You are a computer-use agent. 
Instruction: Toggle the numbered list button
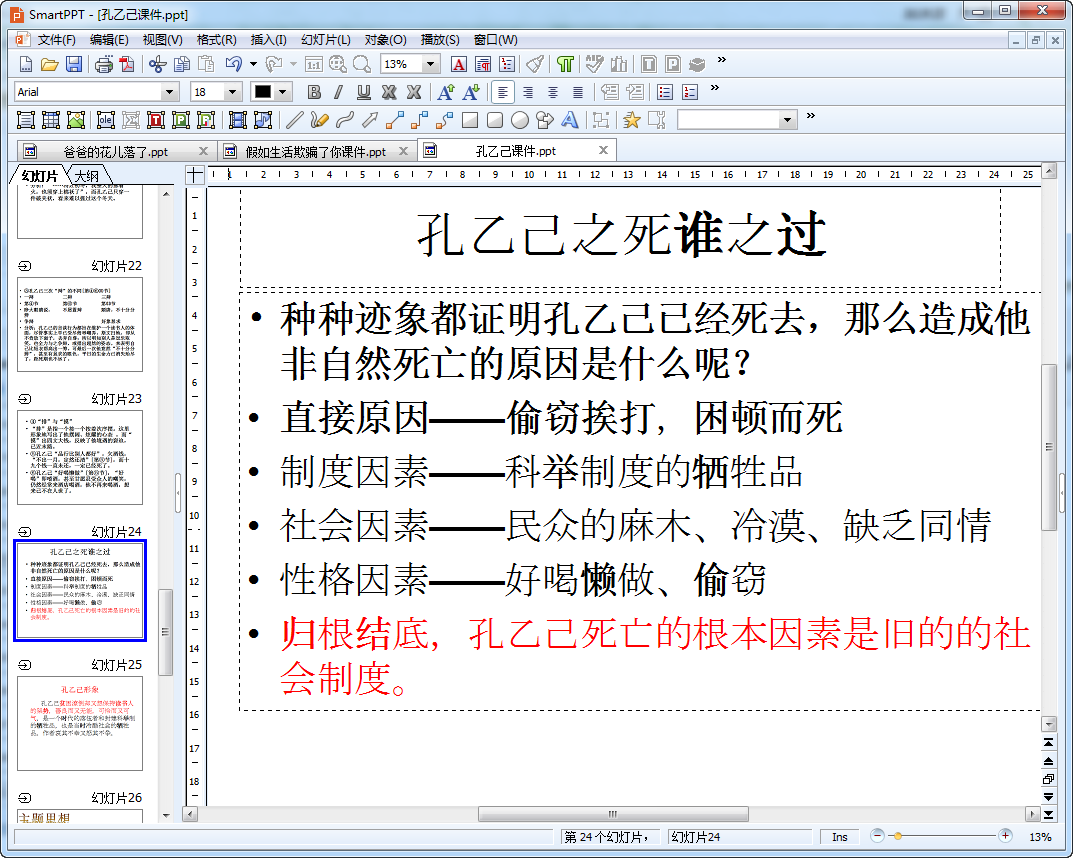tap(690, 92)
